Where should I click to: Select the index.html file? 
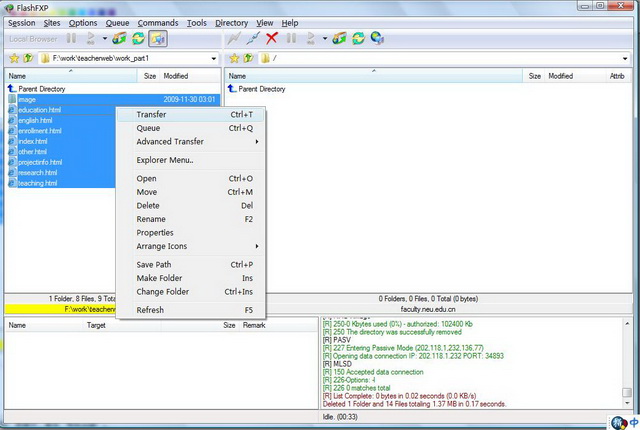tap(33, 141)
